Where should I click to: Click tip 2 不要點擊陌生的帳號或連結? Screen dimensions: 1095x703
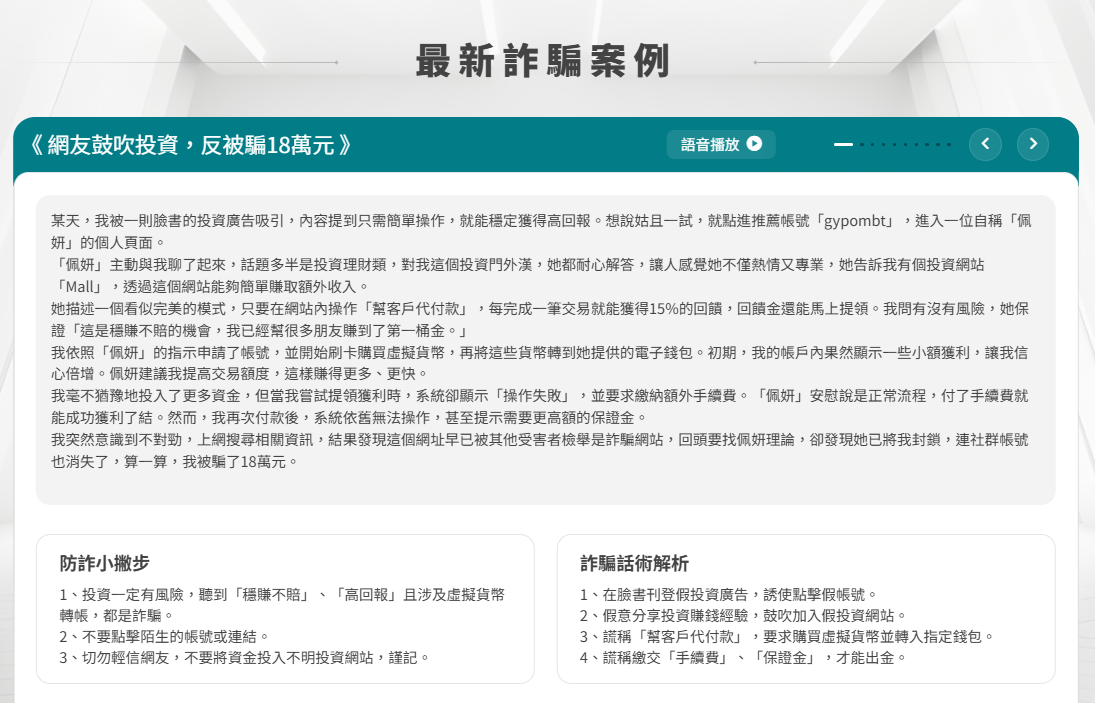coord(164,637)
